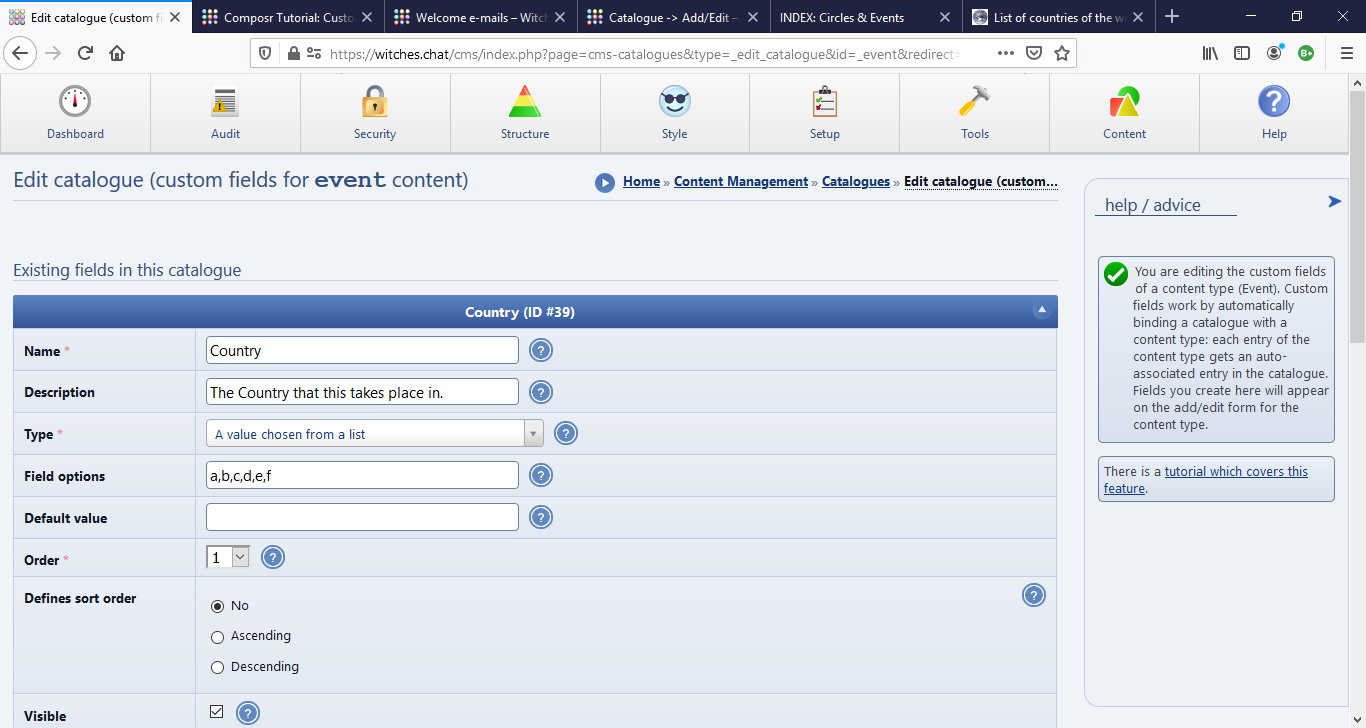Open the Style section icon
Image resolution: width=1366 pixels, height=728 pixels.
click(675, 113)
